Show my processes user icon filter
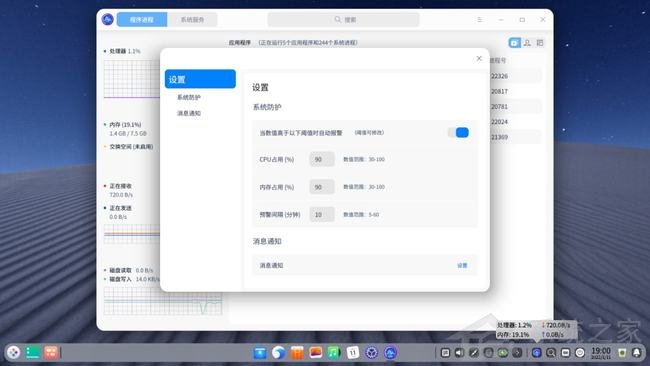Image resolution: width=650 pixels, height=366 pixels. 527,43
